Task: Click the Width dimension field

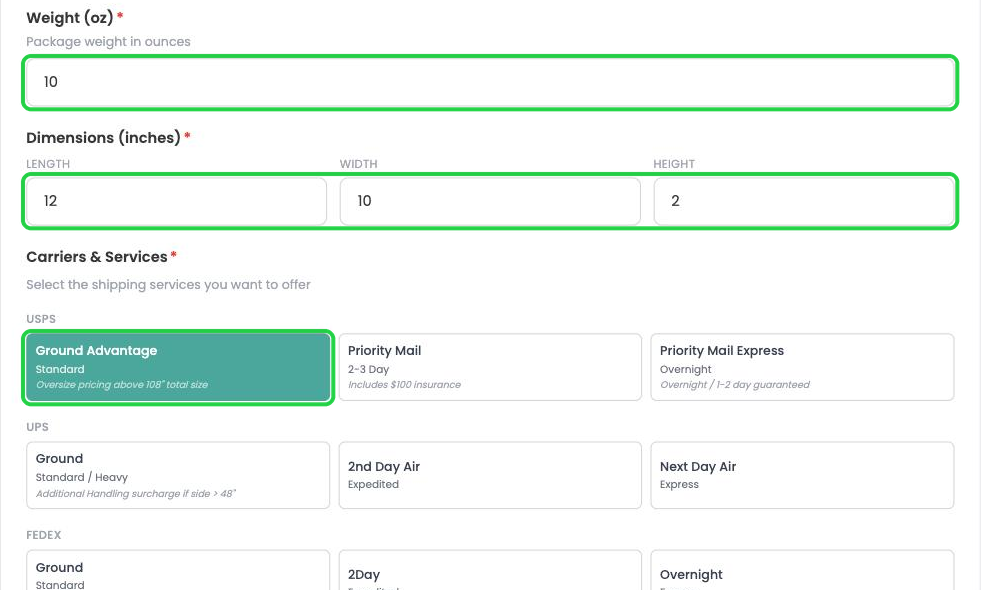Action: (490, 201)
